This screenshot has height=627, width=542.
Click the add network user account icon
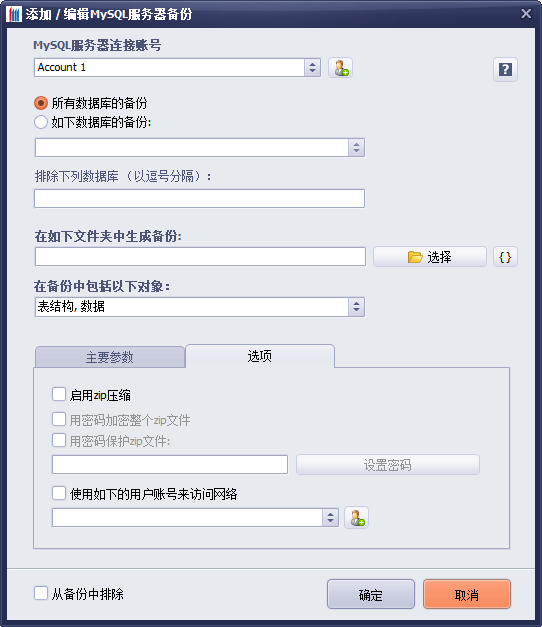357,517
